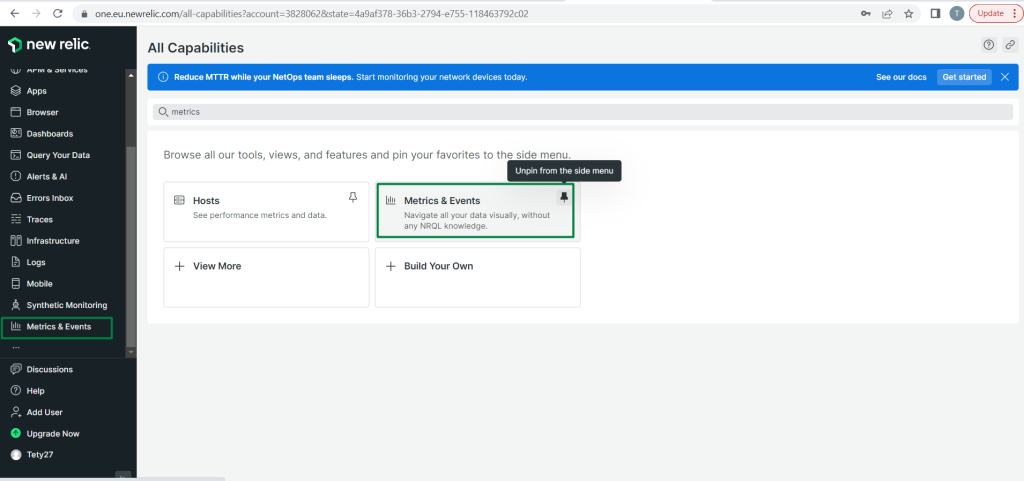
Task: Open the Metrics & Events card
Action: (475, 211)
